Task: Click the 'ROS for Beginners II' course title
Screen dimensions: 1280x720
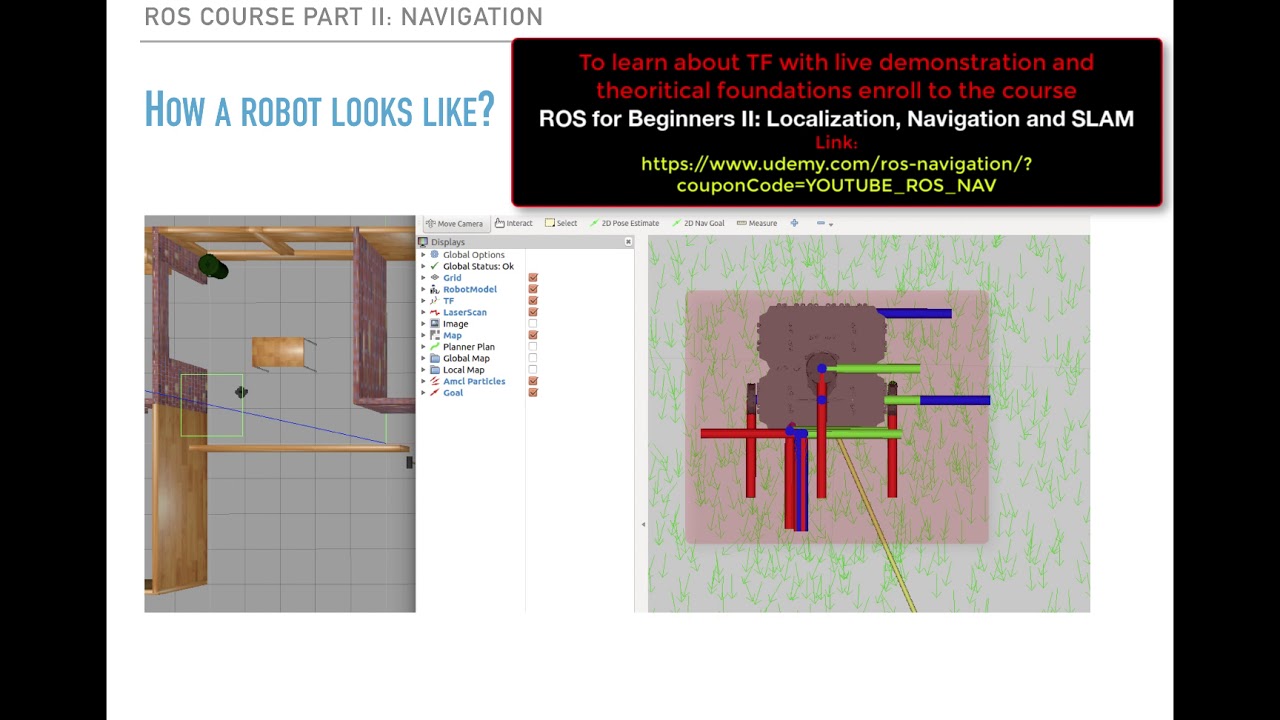Action: coord(836,119)
